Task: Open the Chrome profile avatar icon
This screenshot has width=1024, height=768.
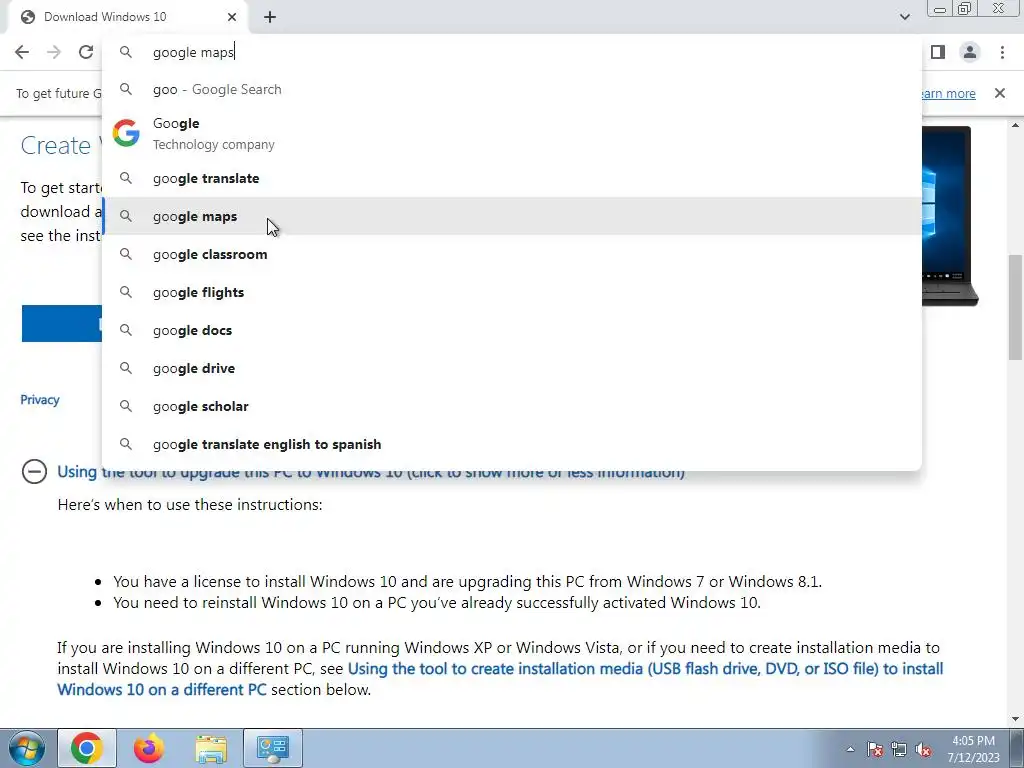Action: coord(970,52)
